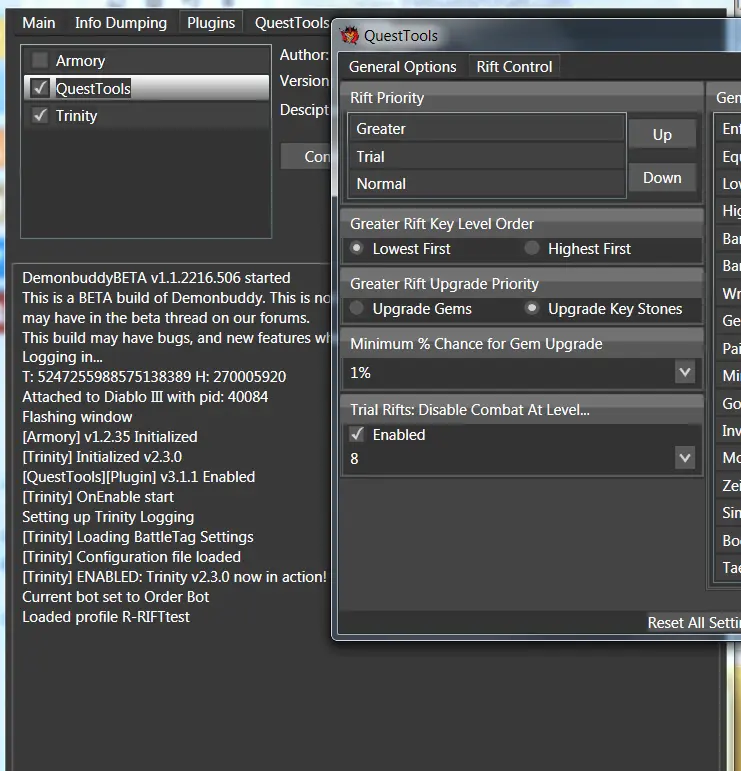Image resolution: width=741 pixels, height=771 pixels.
Task: Click Reset All Settings button
Action: point(694,623)
